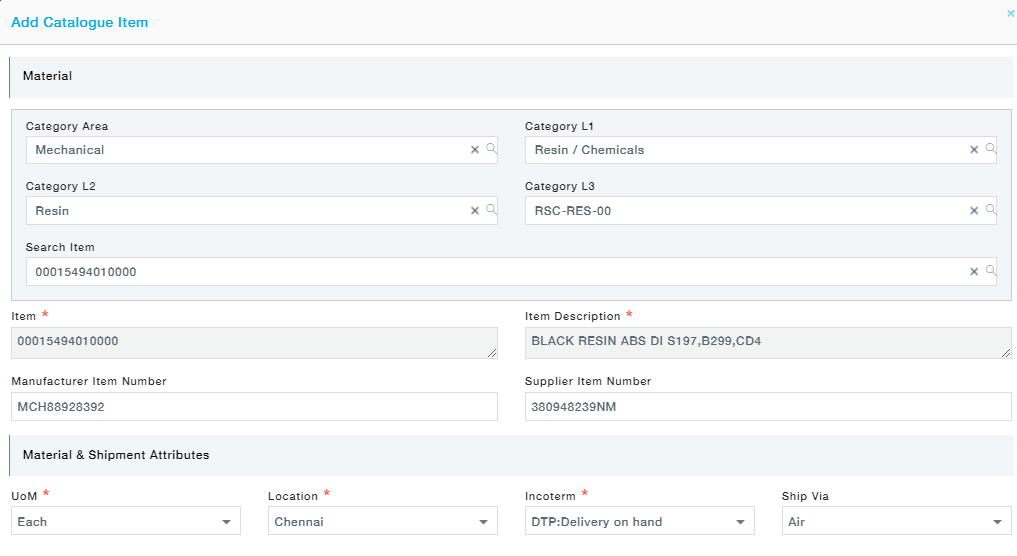Close the Add Catalogue Item dialog
Viewport: 1017px width, 556px height.
[1010, 13]
